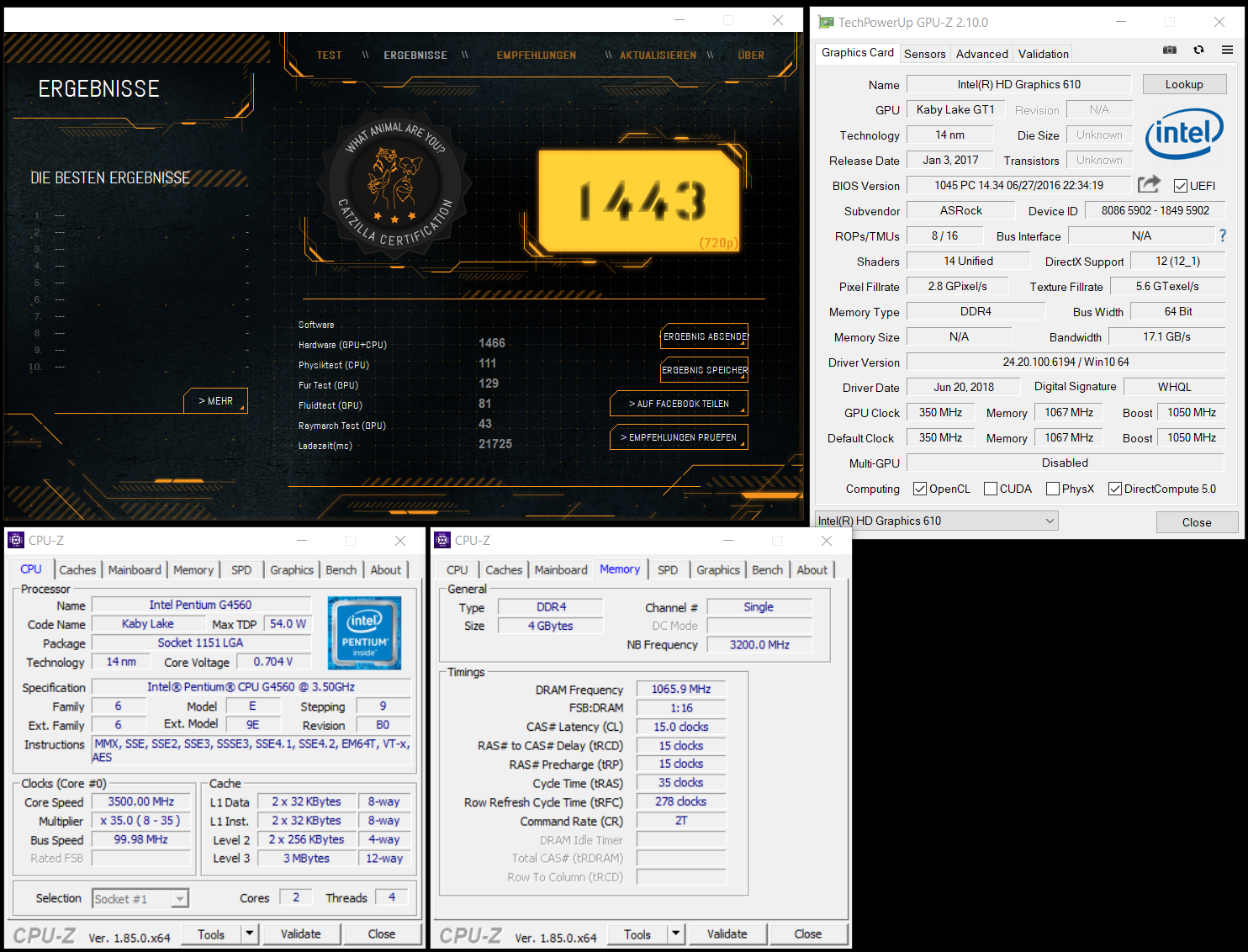Open SPD tab in CPU-Z Memory window

point(668,569)
